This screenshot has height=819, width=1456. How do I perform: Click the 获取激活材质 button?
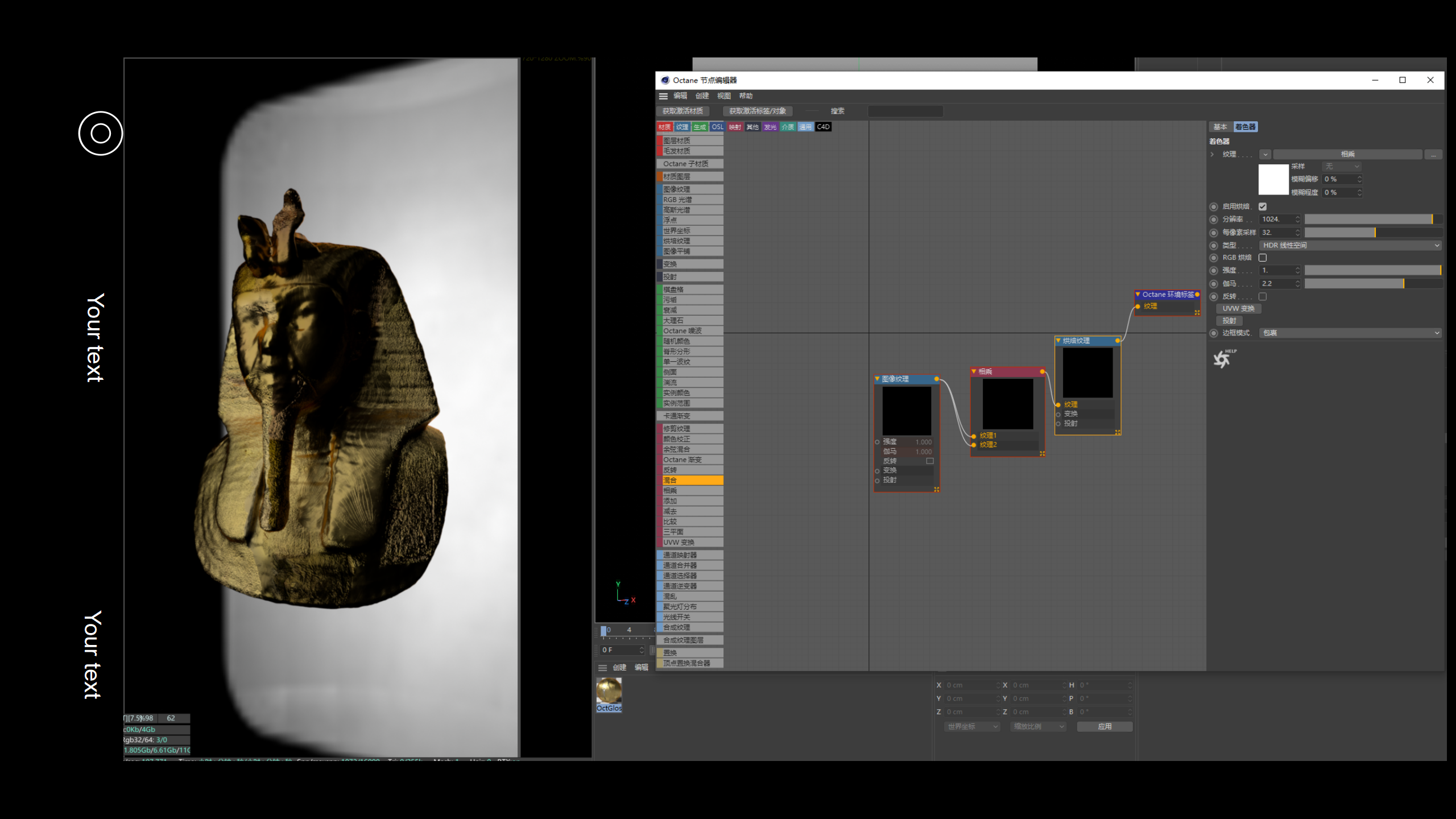(682, 111)
